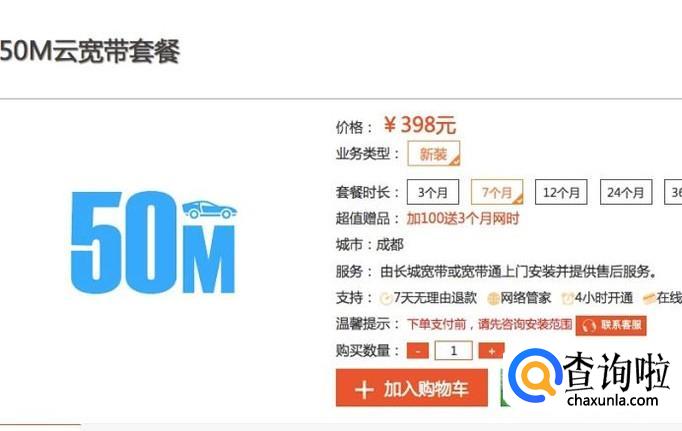This screenshot has width=682, height=431.
Task: Select the 新装 business type option
Action: coord(433,154)
